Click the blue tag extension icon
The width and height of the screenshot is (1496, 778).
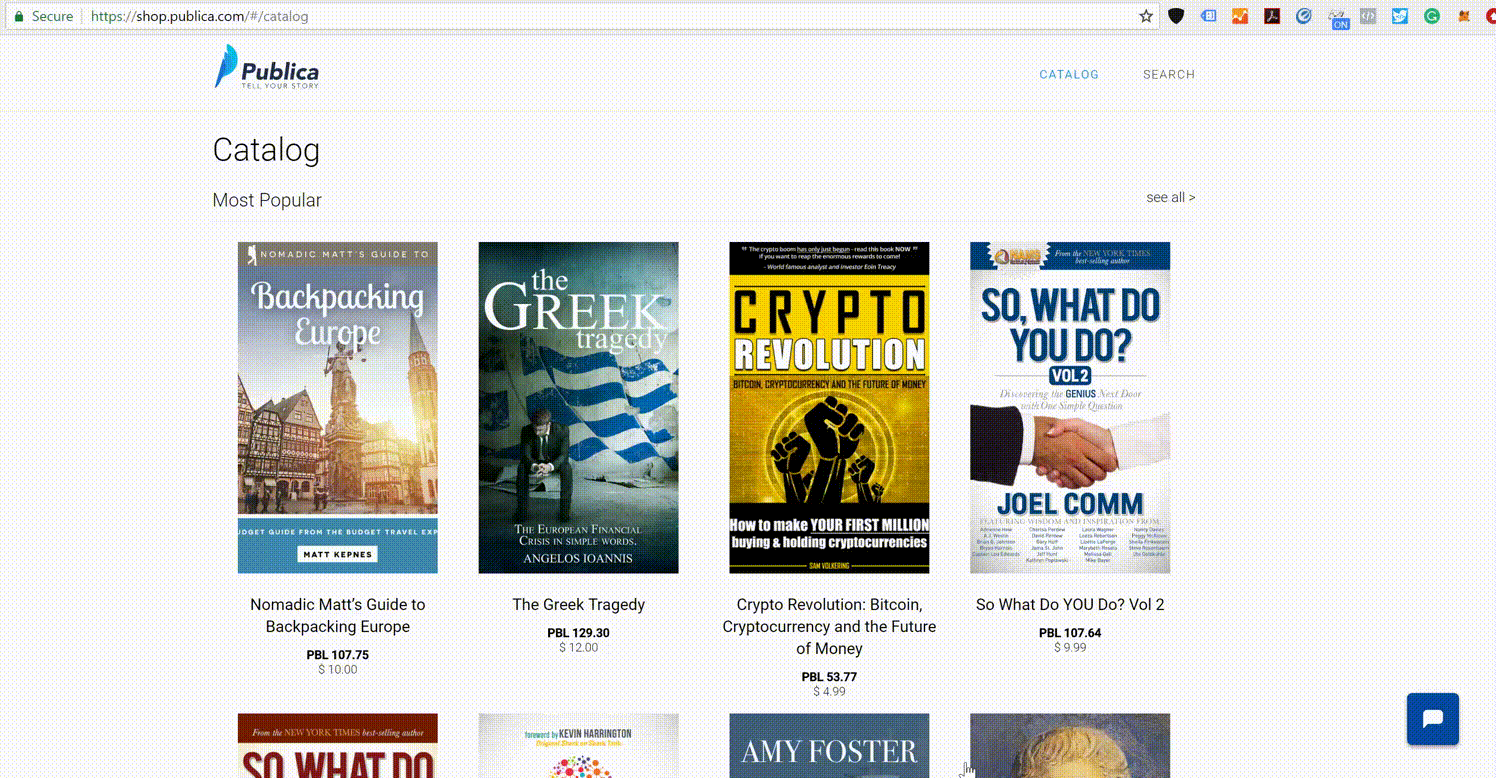[x=1209, y=16]
